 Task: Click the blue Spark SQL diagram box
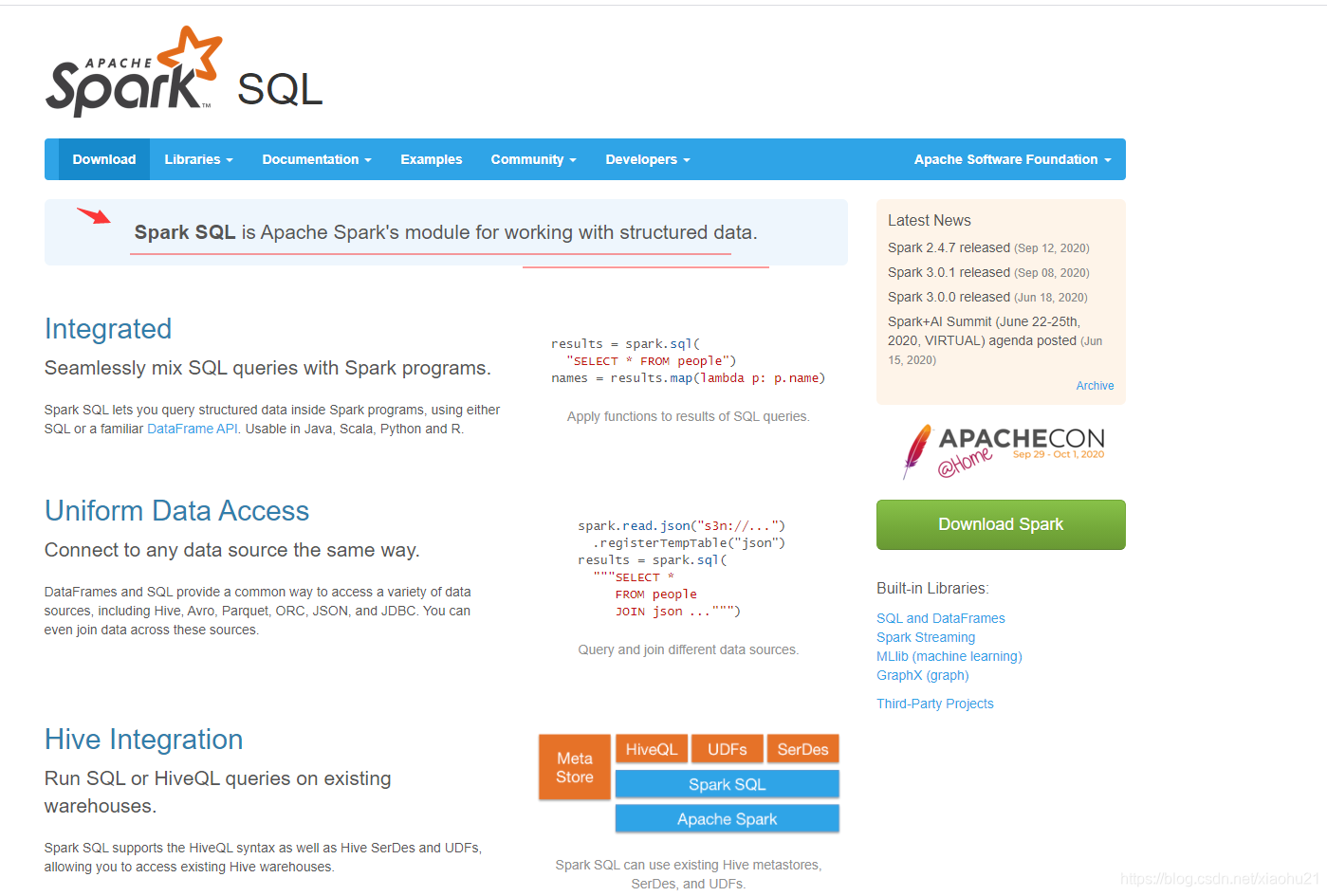[x=728, y=784]
